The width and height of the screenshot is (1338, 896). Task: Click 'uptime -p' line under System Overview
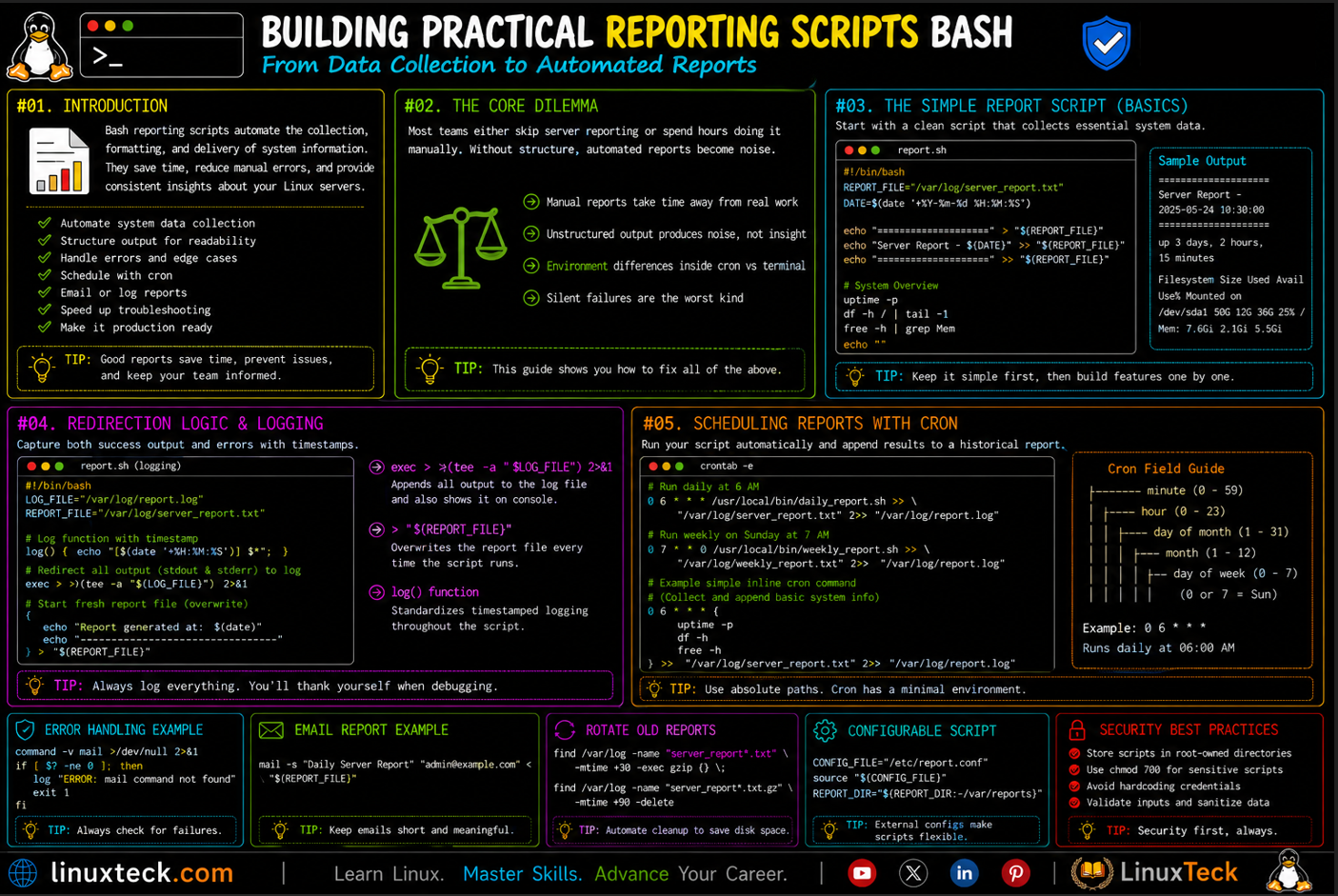pos(869,300)
